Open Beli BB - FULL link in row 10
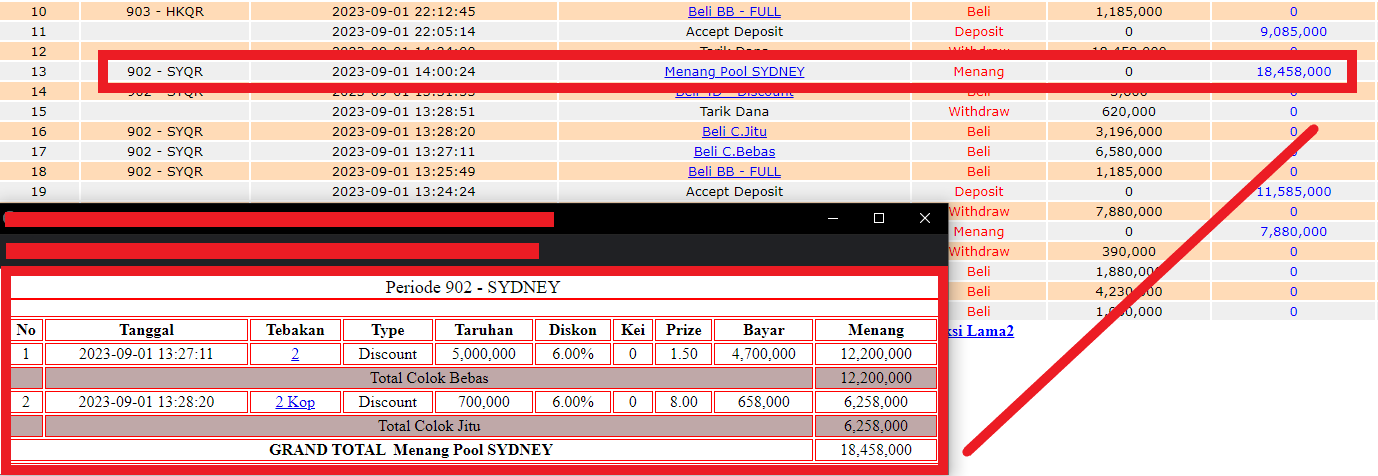The height and width of the screenshot is (476, 1378). pos(734,12)
